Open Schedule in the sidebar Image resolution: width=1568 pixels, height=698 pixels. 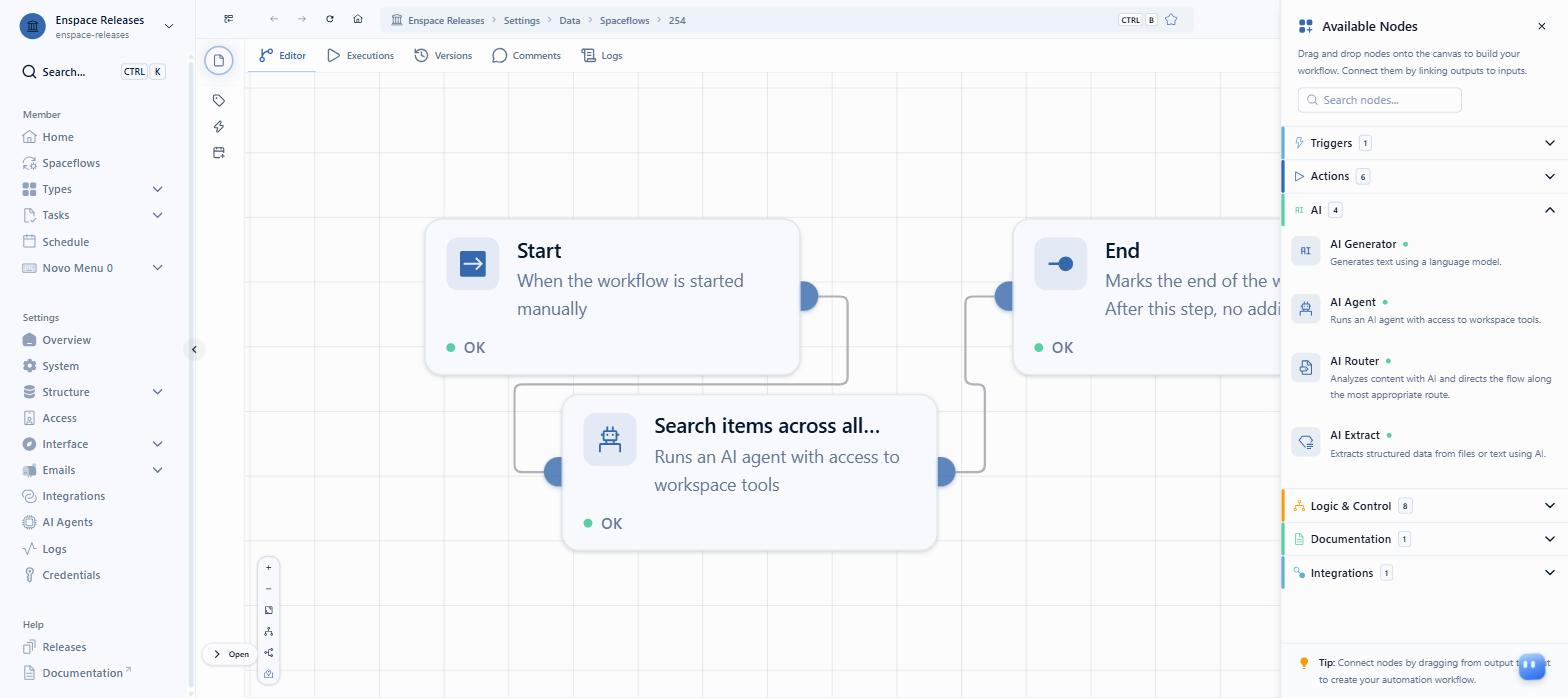[65, 242]
